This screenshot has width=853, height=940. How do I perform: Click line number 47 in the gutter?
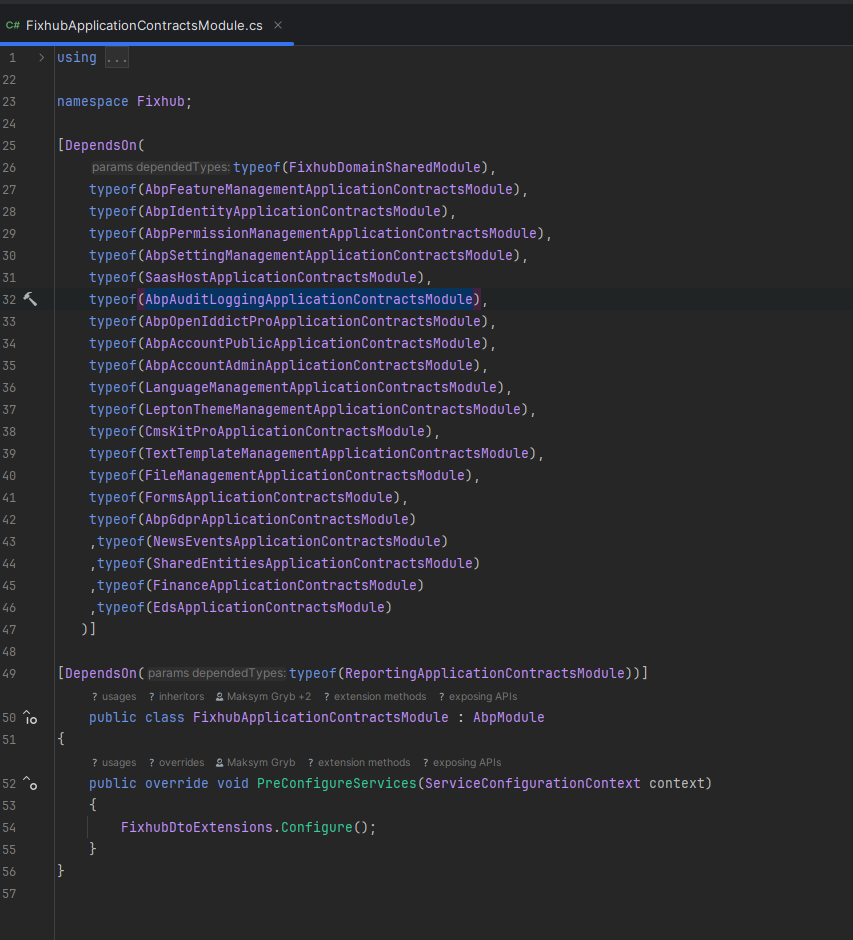click(x=10, y=629)
